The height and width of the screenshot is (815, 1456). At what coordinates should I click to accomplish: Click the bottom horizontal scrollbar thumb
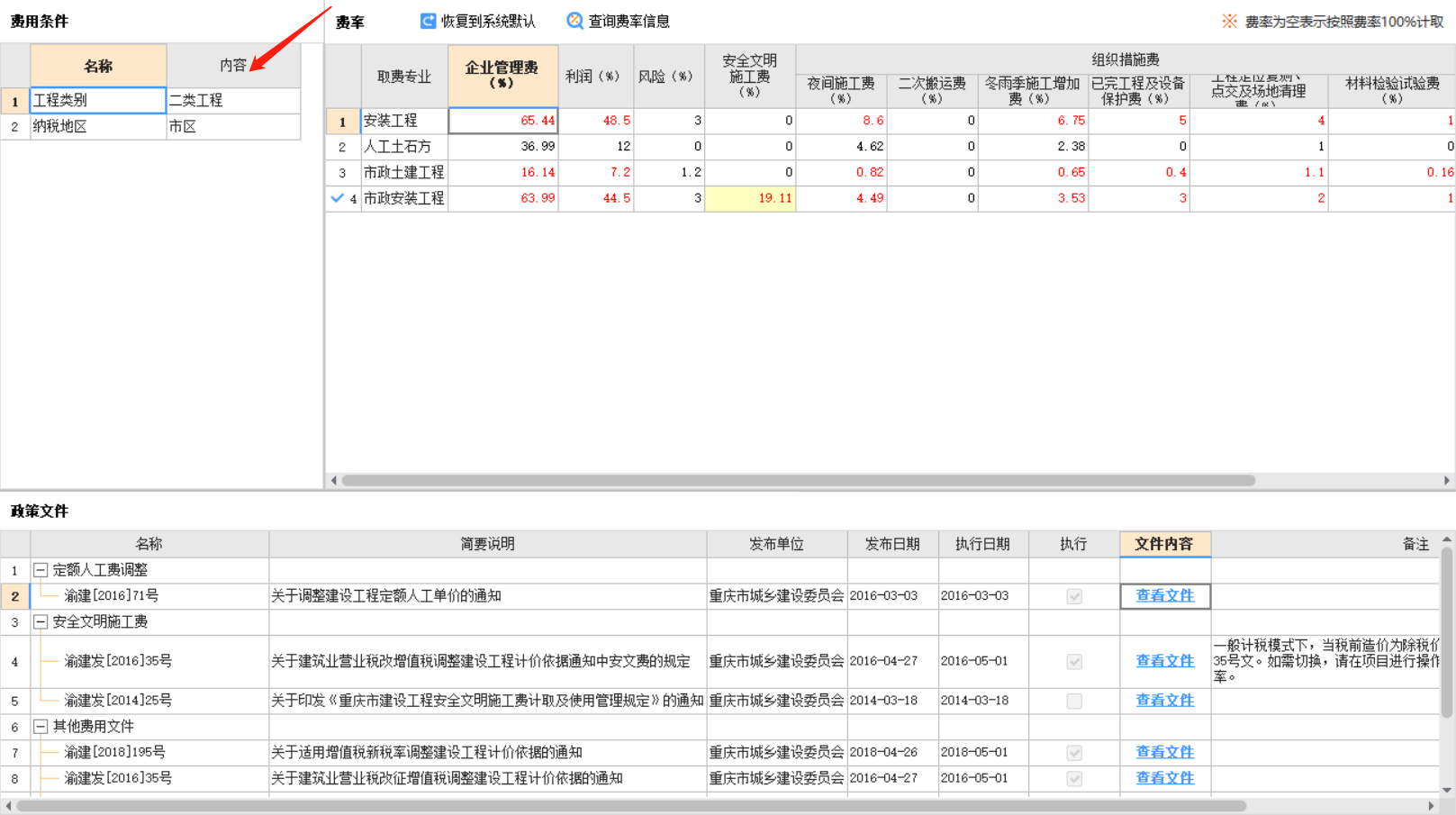630,806
